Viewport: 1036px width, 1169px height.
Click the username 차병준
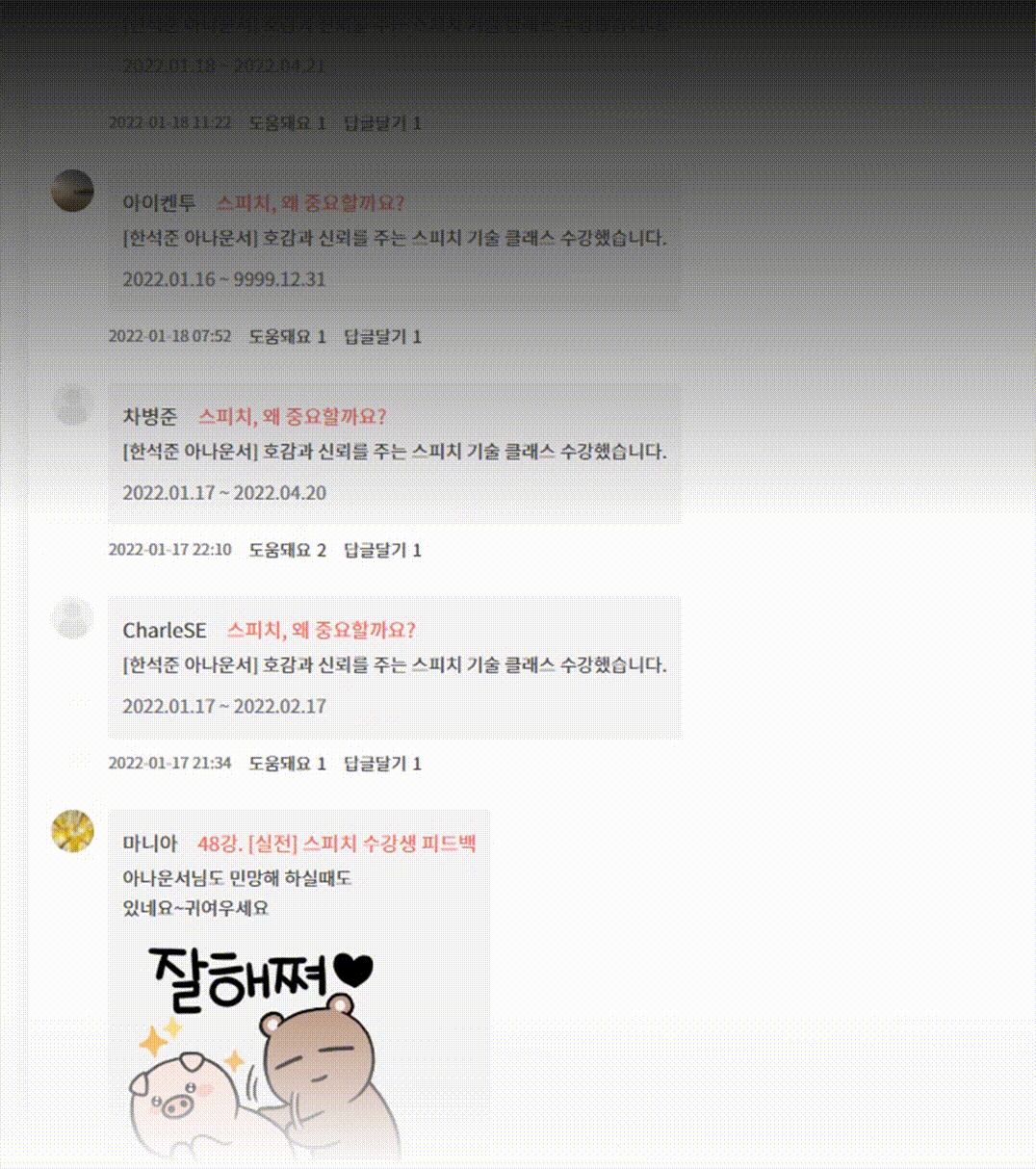tap(150, 417)
